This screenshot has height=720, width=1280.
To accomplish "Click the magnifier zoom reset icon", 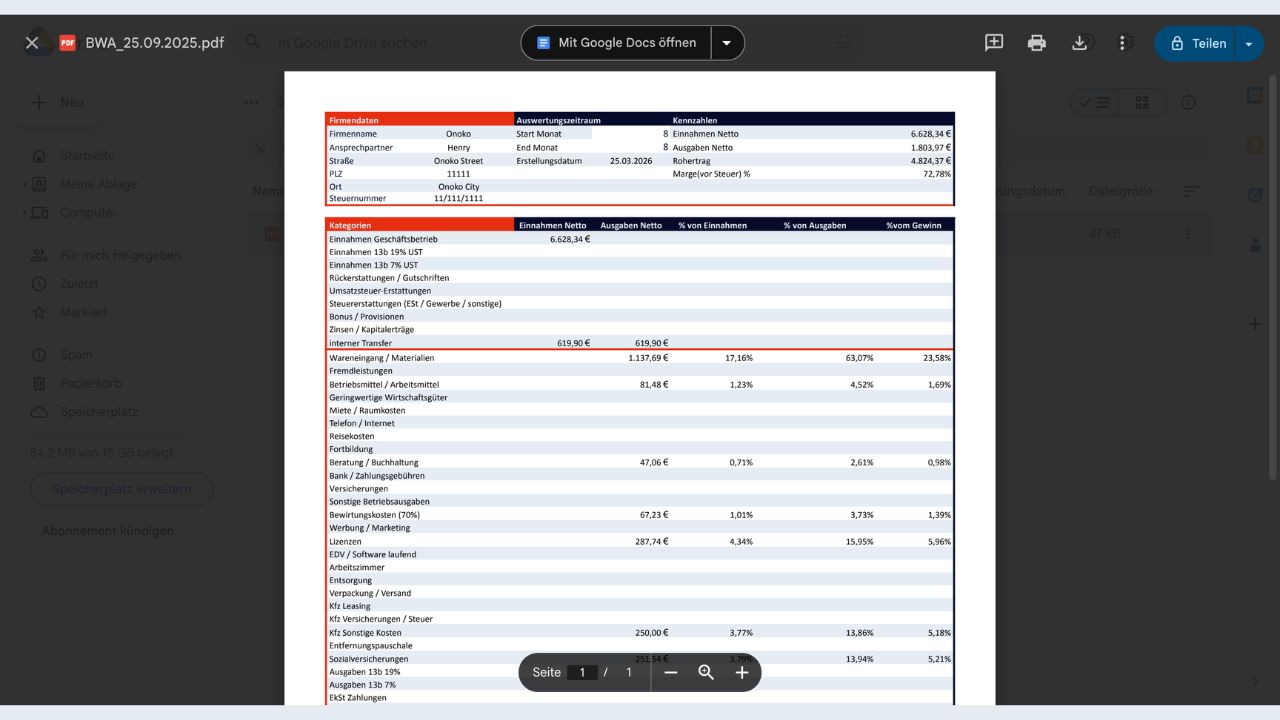I will coord(706,672).
